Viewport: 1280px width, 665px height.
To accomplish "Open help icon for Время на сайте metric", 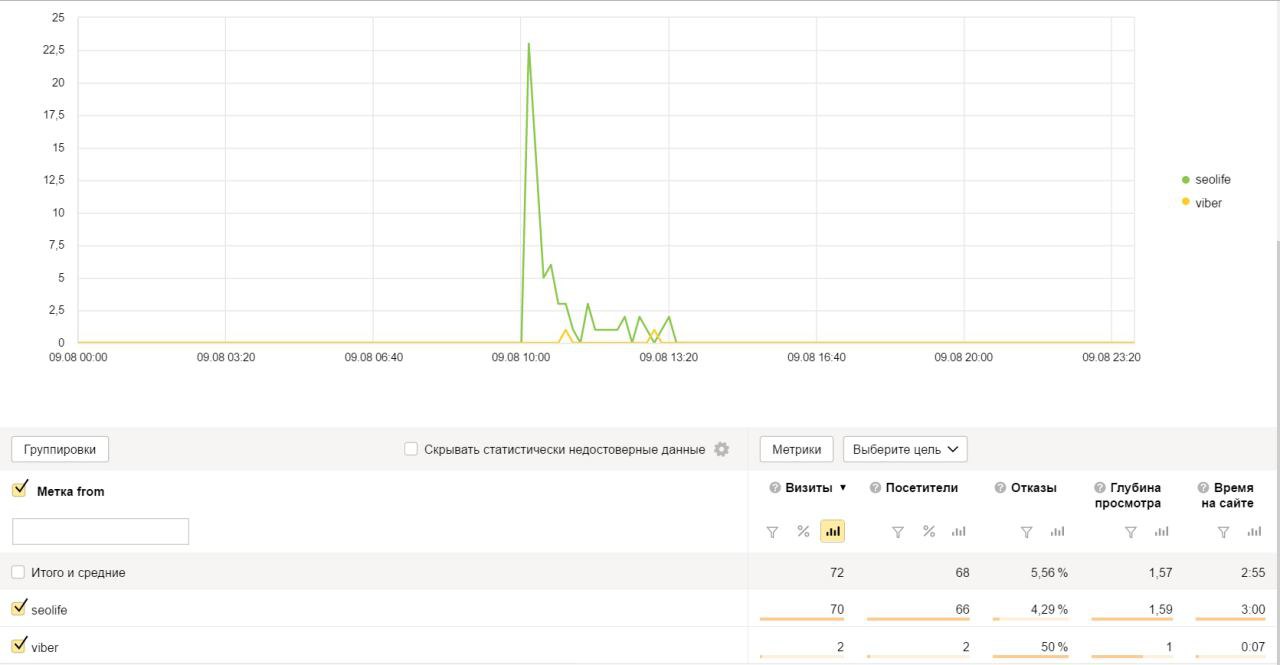I will click(1203, 488).
